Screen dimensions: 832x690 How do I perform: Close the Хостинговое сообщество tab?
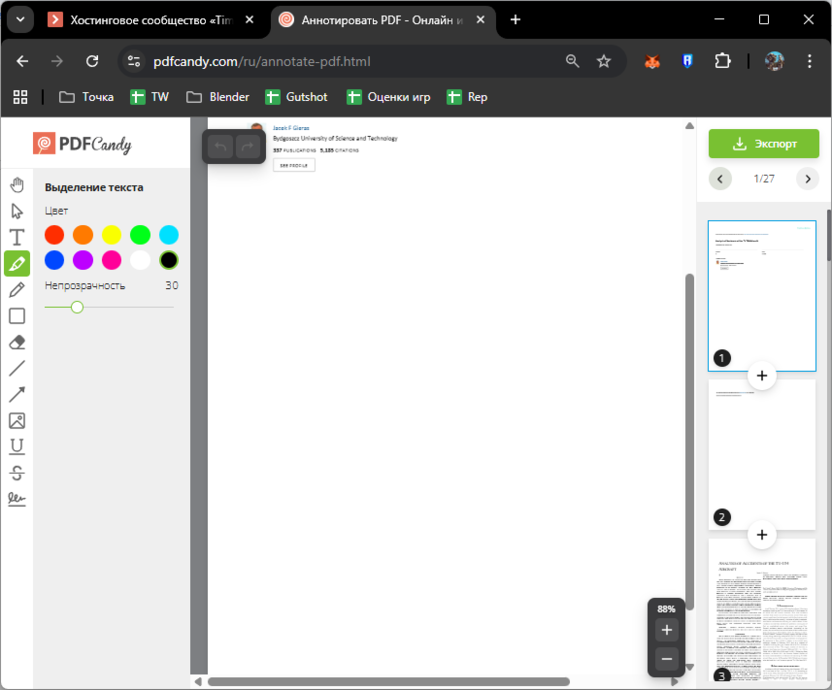pos(249,20)
